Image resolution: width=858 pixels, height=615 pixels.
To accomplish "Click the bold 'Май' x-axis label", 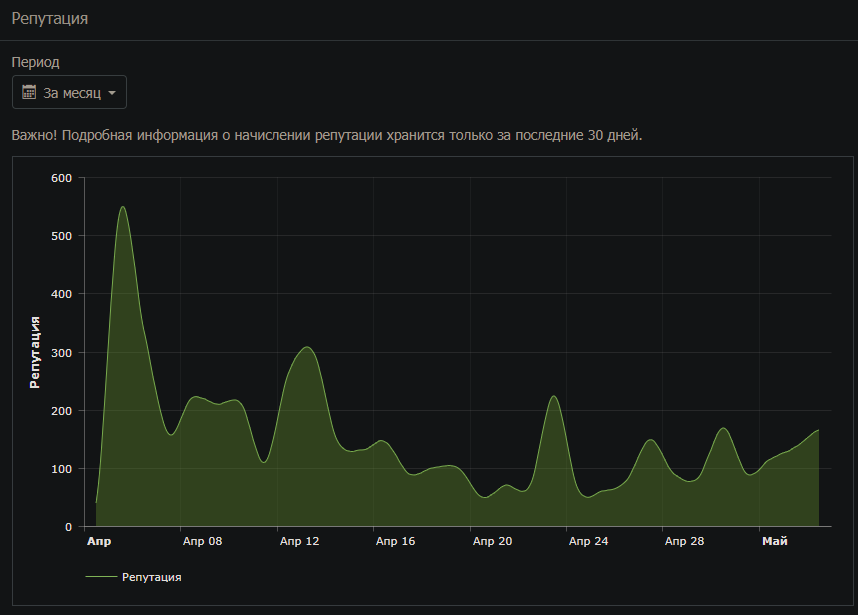I will point(774,541).
